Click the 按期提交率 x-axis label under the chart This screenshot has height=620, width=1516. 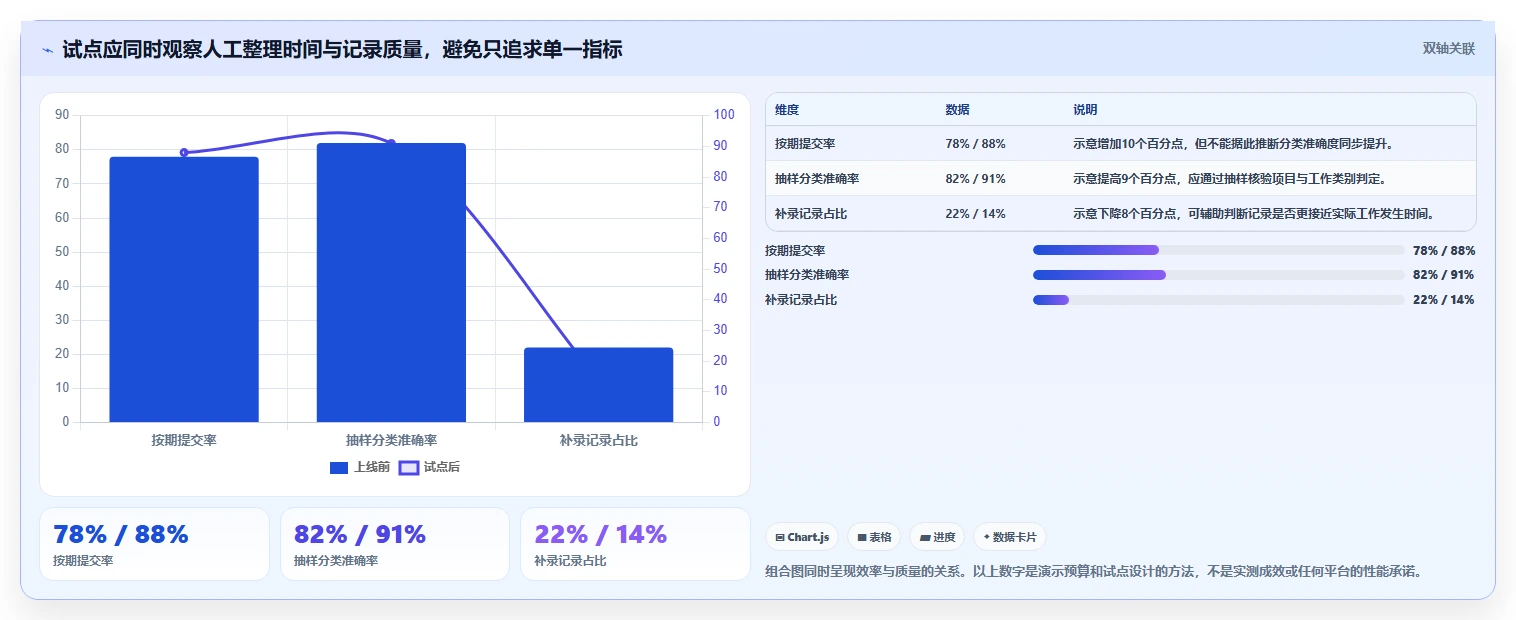(184, 440)
